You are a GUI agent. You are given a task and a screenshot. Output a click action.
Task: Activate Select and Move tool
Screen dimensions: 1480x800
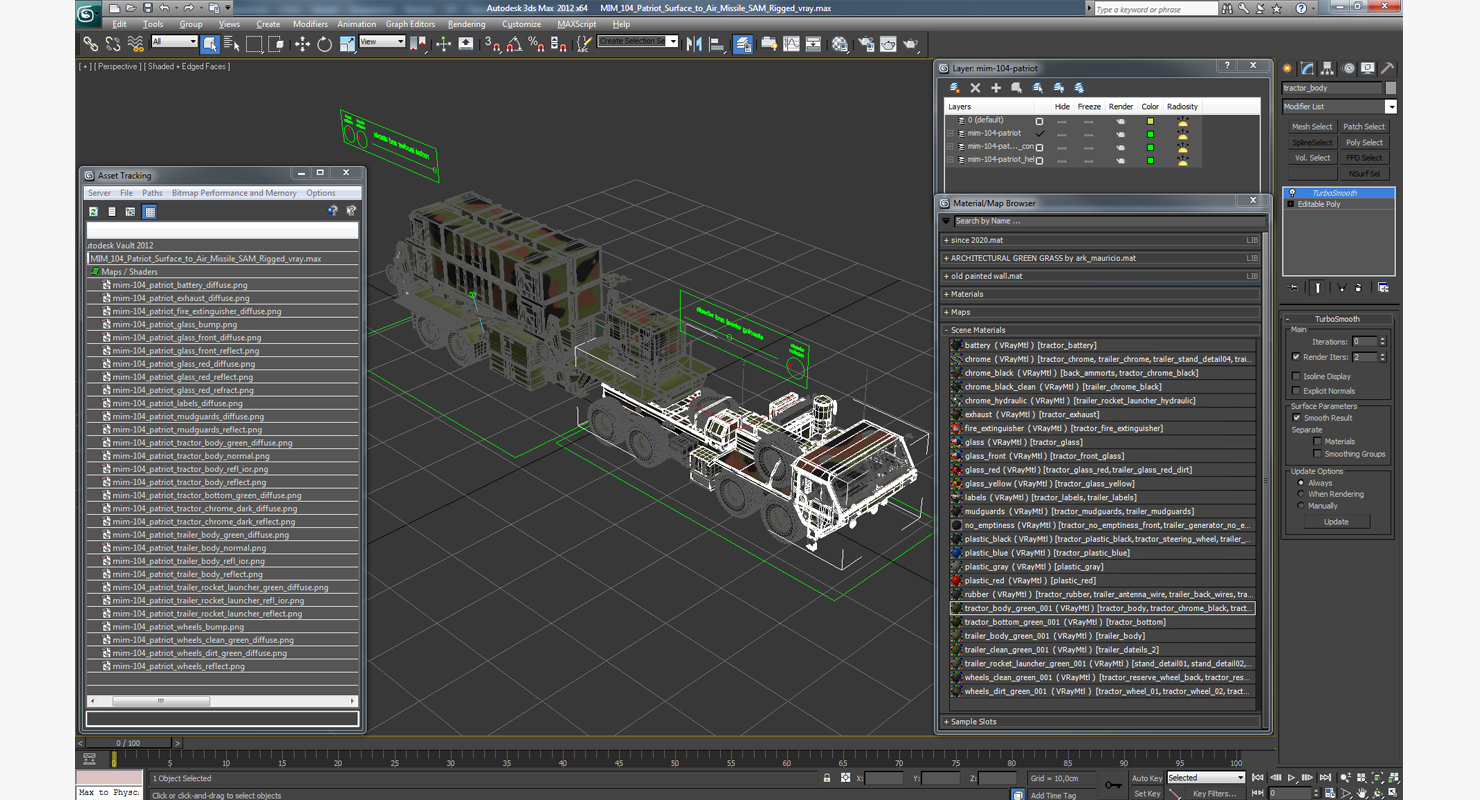[x=302, y=44]
